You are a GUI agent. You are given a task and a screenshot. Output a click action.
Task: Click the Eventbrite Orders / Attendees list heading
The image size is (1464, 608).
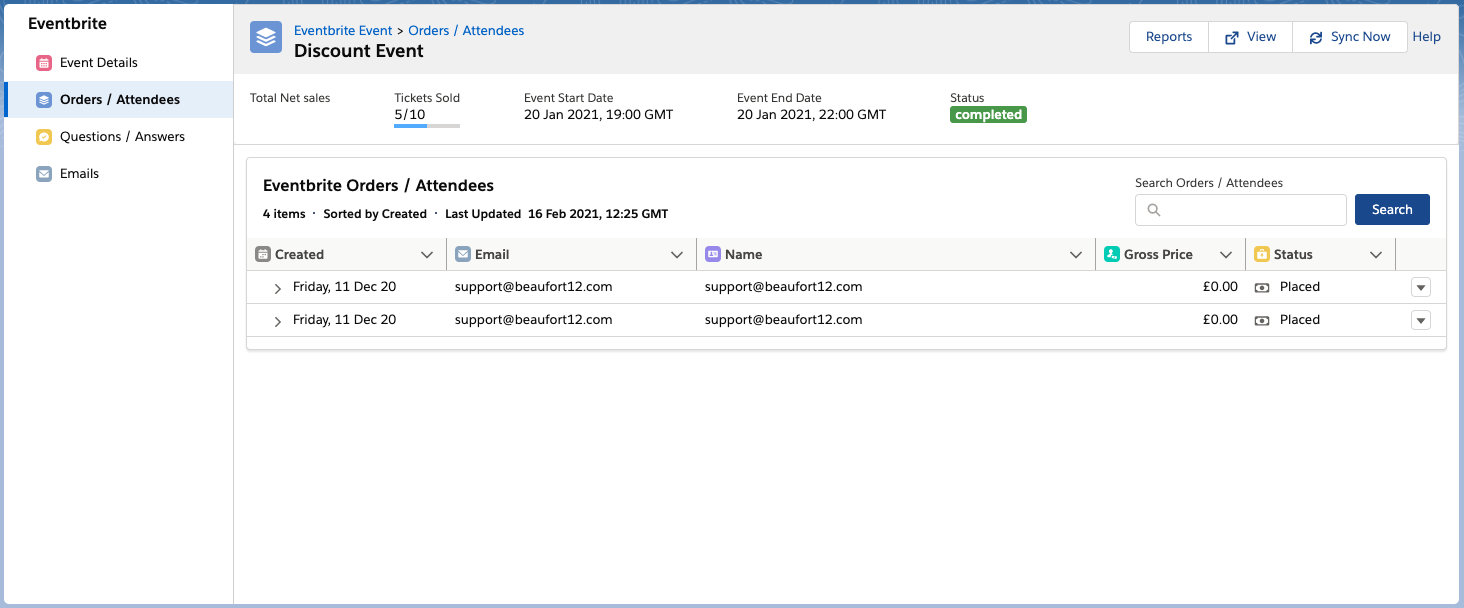pos(378,186)
